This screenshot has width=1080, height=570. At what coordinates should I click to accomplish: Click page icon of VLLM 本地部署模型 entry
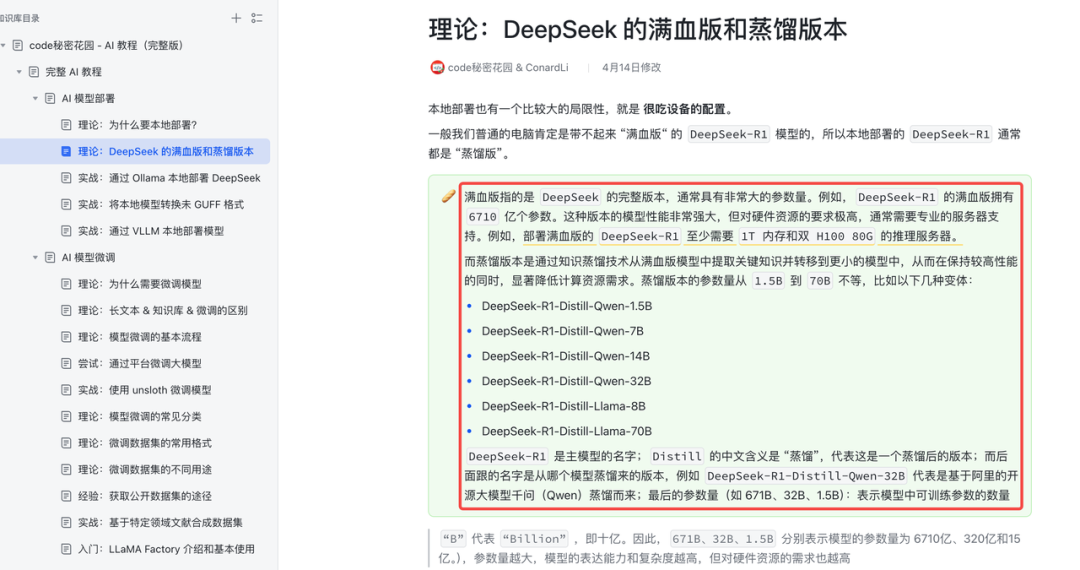point(66,231)
